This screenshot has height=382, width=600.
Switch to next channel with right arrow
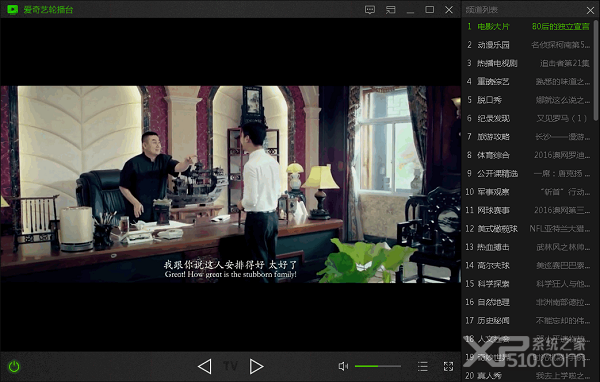tap(256, 366)
